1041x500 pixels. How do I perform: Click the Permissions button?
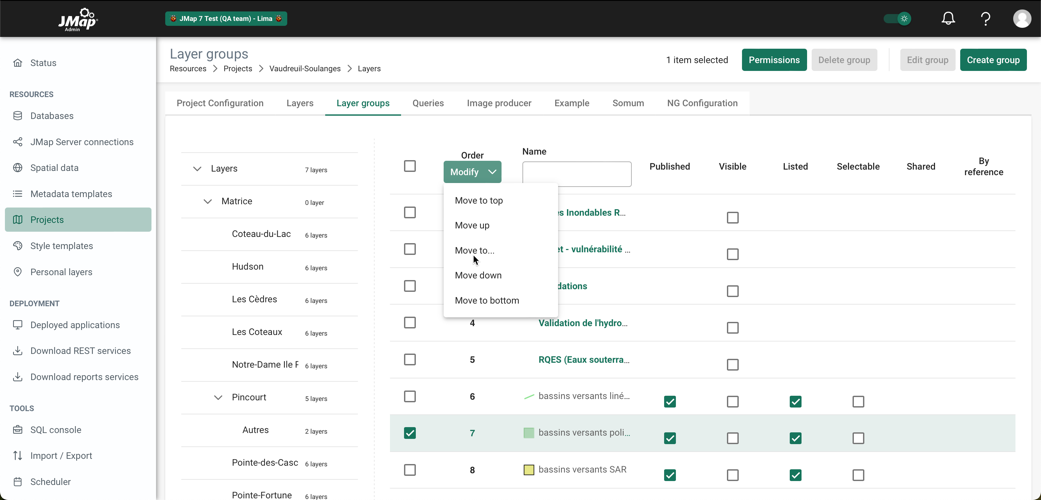774,60
